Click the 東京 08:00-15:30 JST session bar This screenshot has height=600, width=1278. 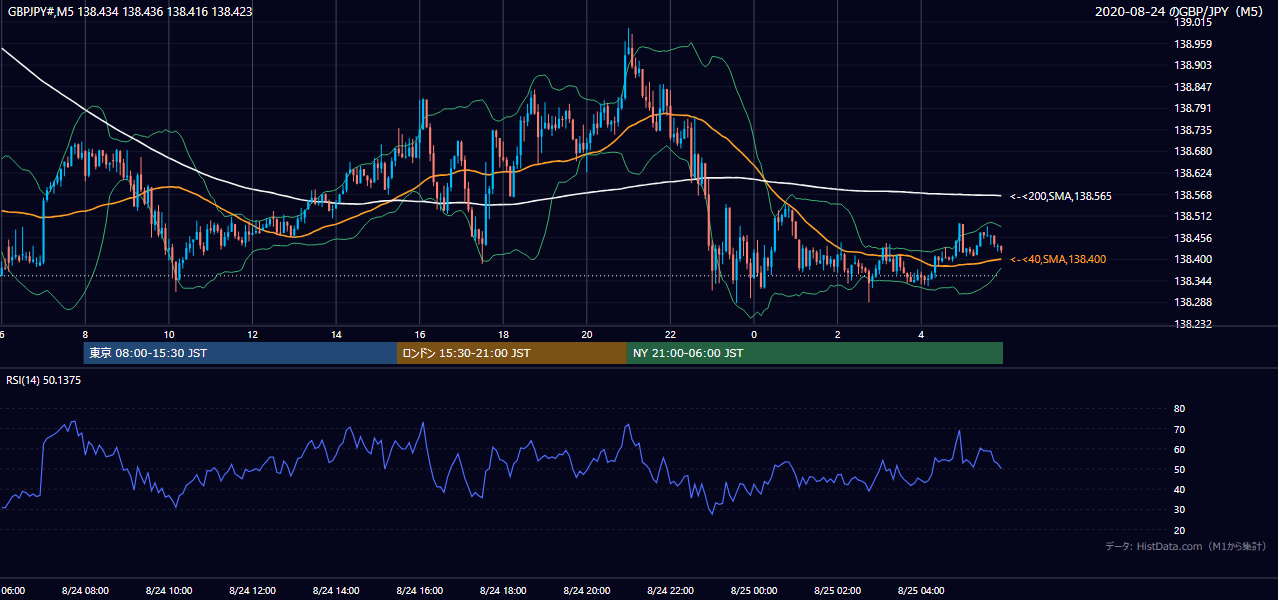(x=240, y=353)
